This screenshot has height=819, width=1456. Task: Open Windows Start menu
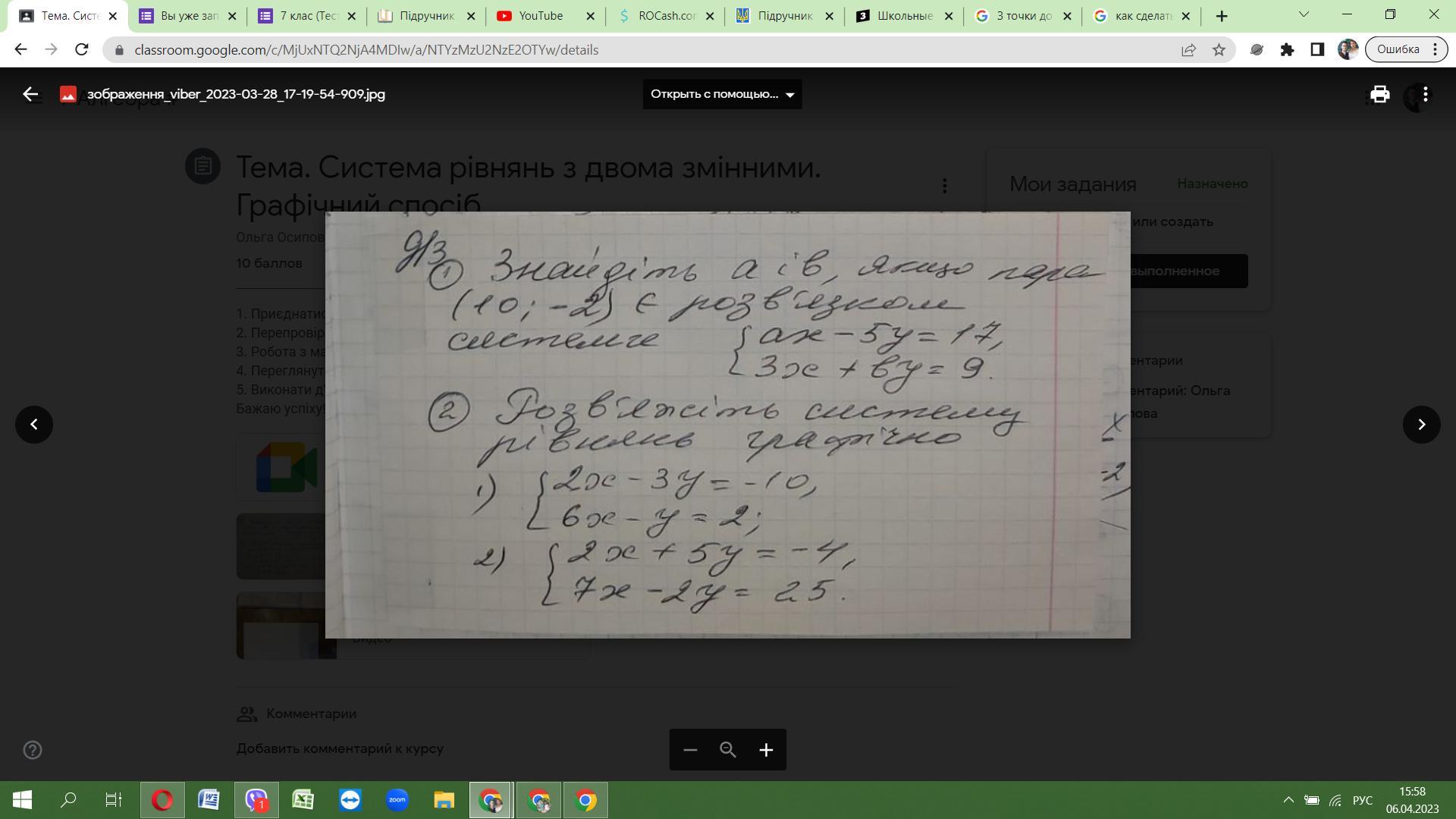(22, 800)
